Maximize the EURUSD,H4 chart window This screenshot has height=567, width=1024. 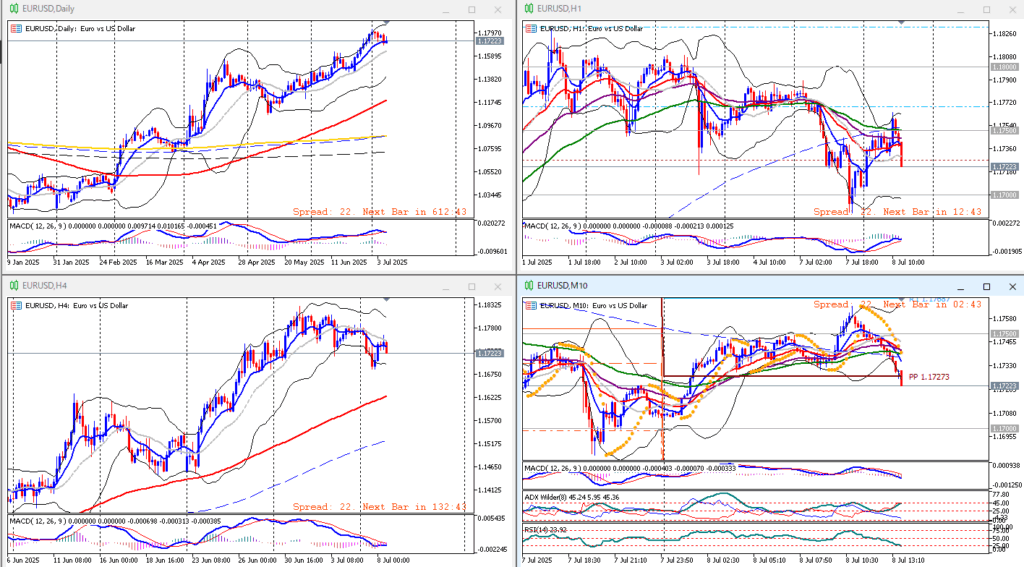(x=472, y=287)
